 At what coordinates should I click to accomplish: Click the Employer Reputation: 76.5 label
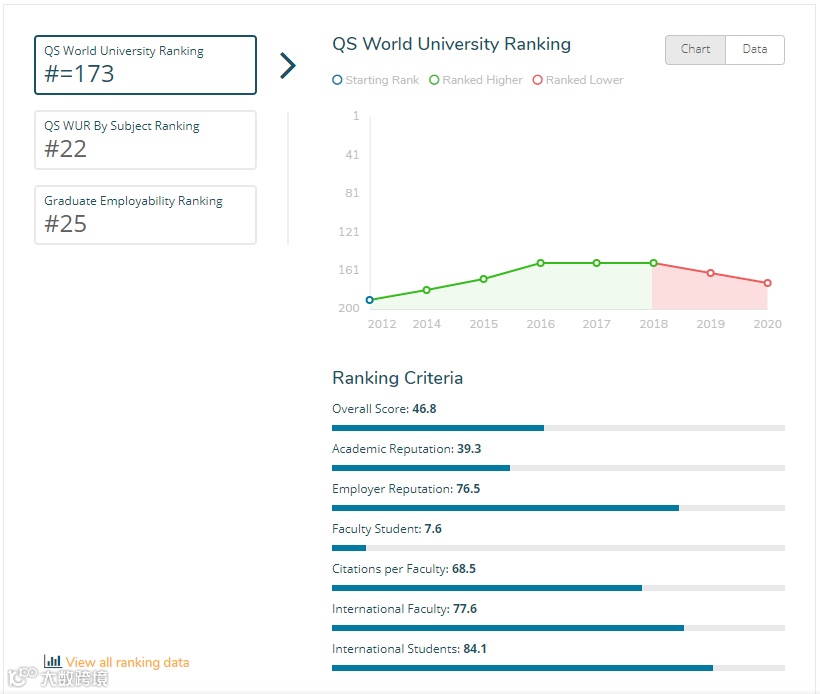click(x=406, y=488)
